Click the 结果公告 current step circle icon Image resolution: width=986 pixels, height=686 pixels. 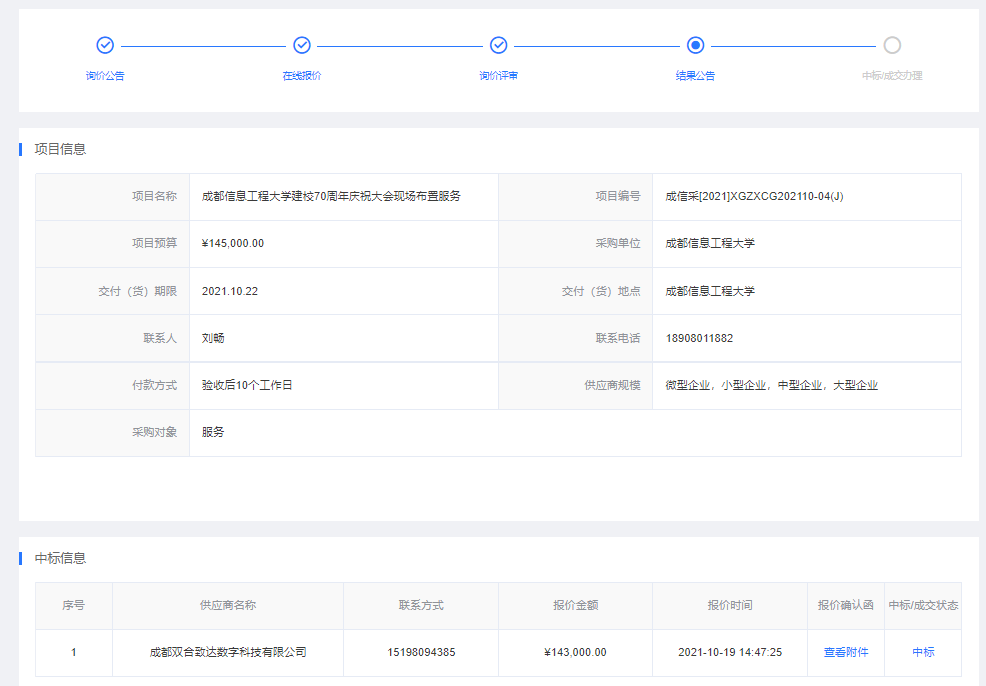(x=695, y=45)
